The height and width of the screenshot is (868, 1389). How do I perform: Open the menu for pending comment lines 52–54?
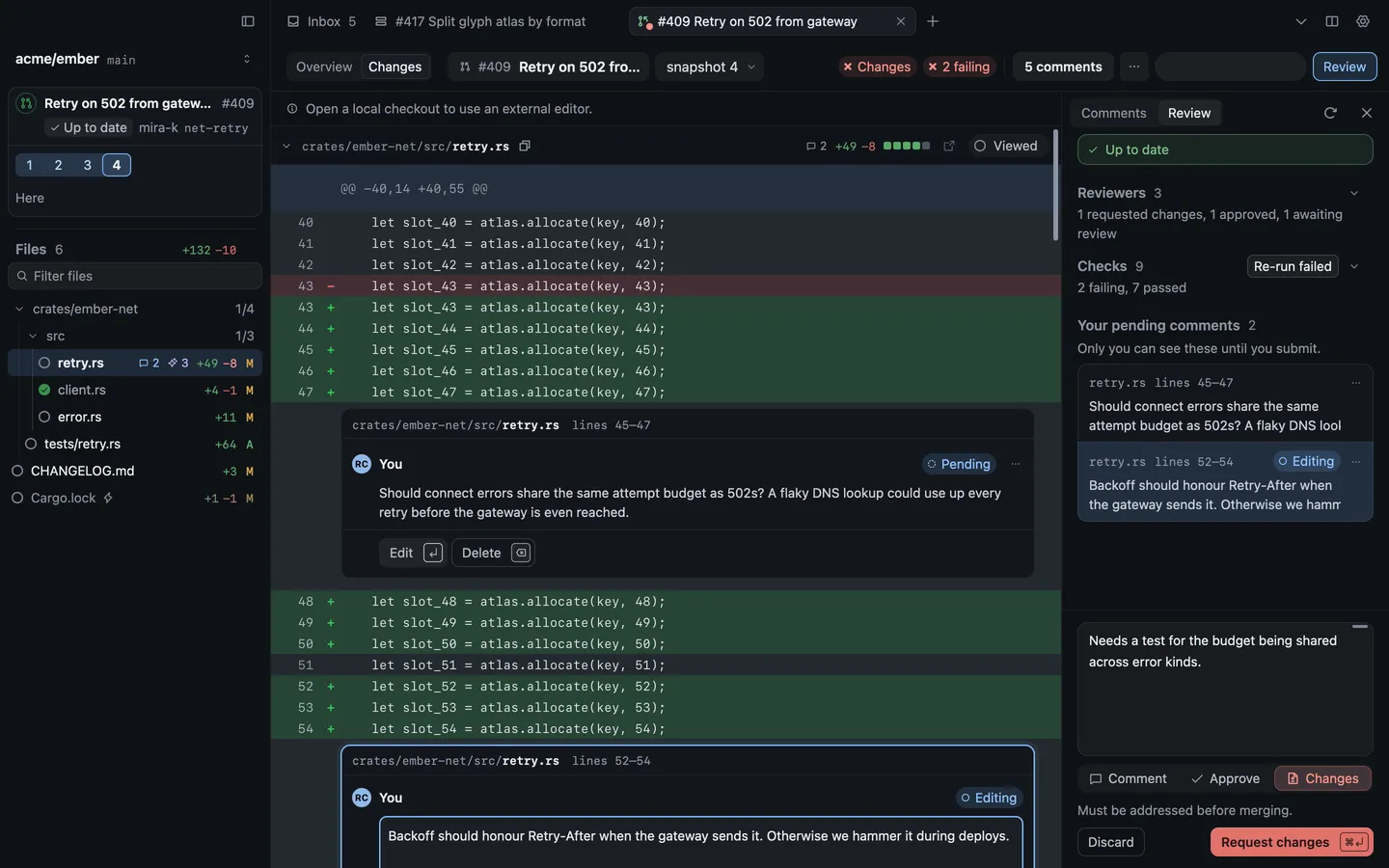point(1356,462)
